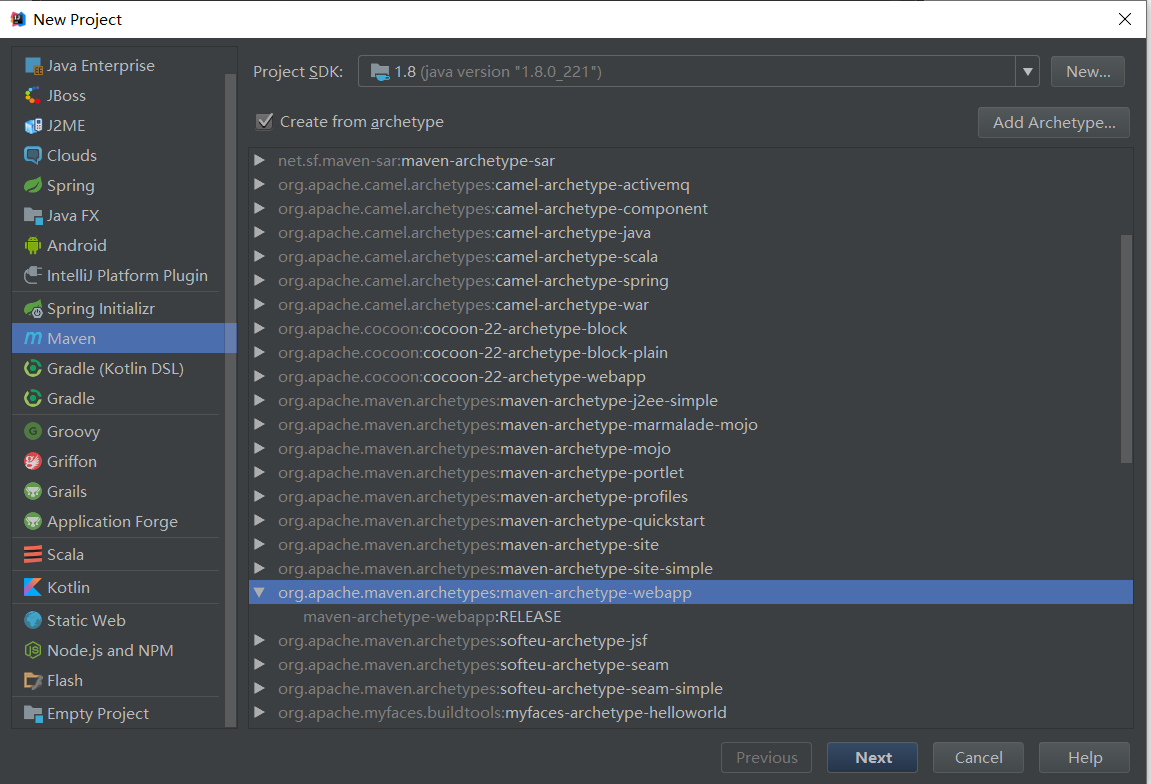Viewport: 1151px width, 784px height.
Task: Uncheck Create from archetype checkbox
Action: (264, 122)
